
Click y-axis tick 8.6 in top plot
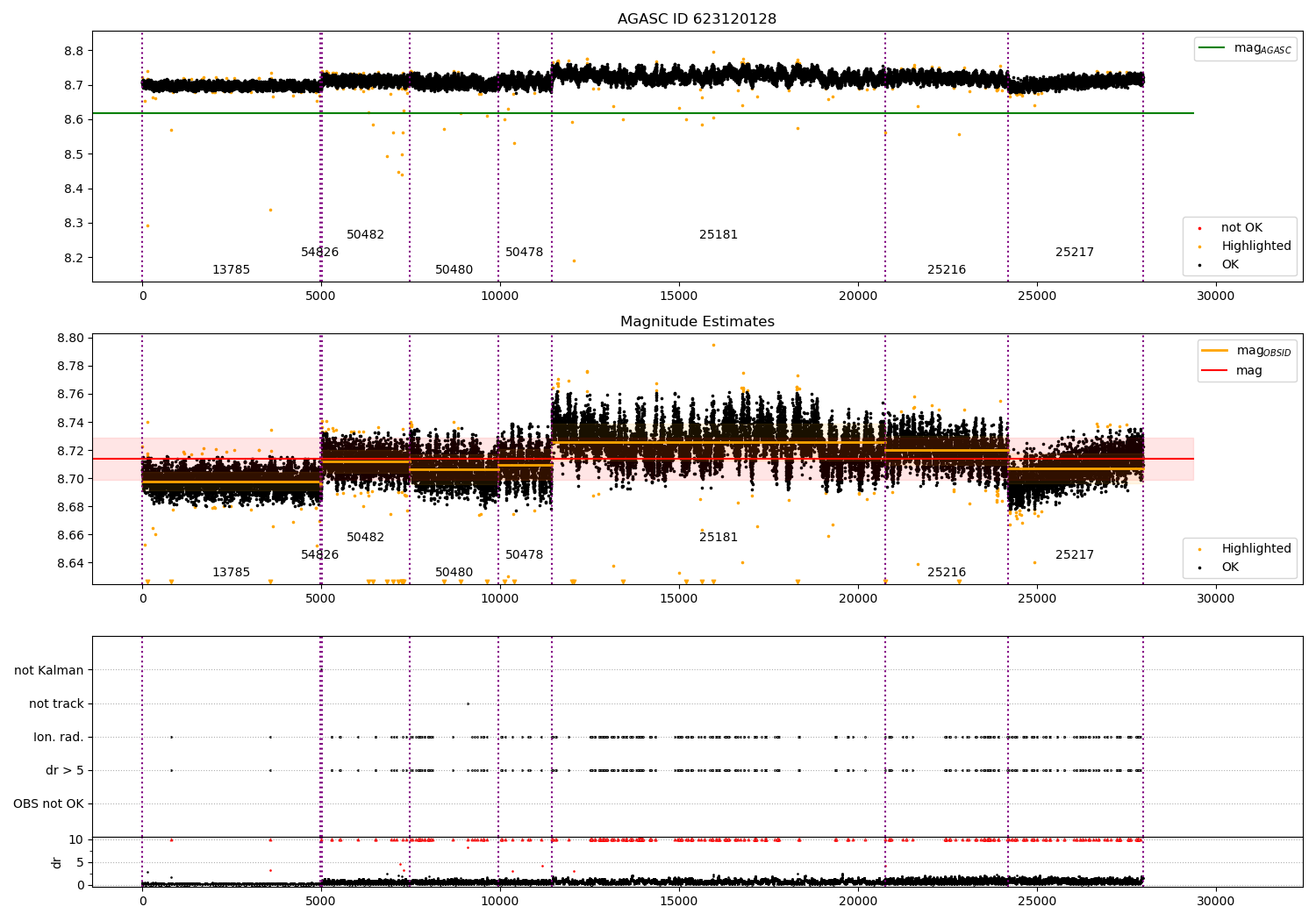pos(74,120)
